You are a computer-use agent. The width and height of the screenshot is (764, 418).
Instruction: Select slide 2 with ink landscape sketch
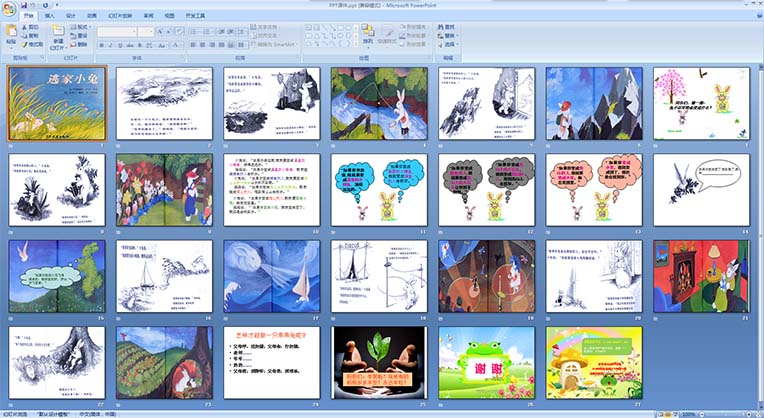point(164,103)
